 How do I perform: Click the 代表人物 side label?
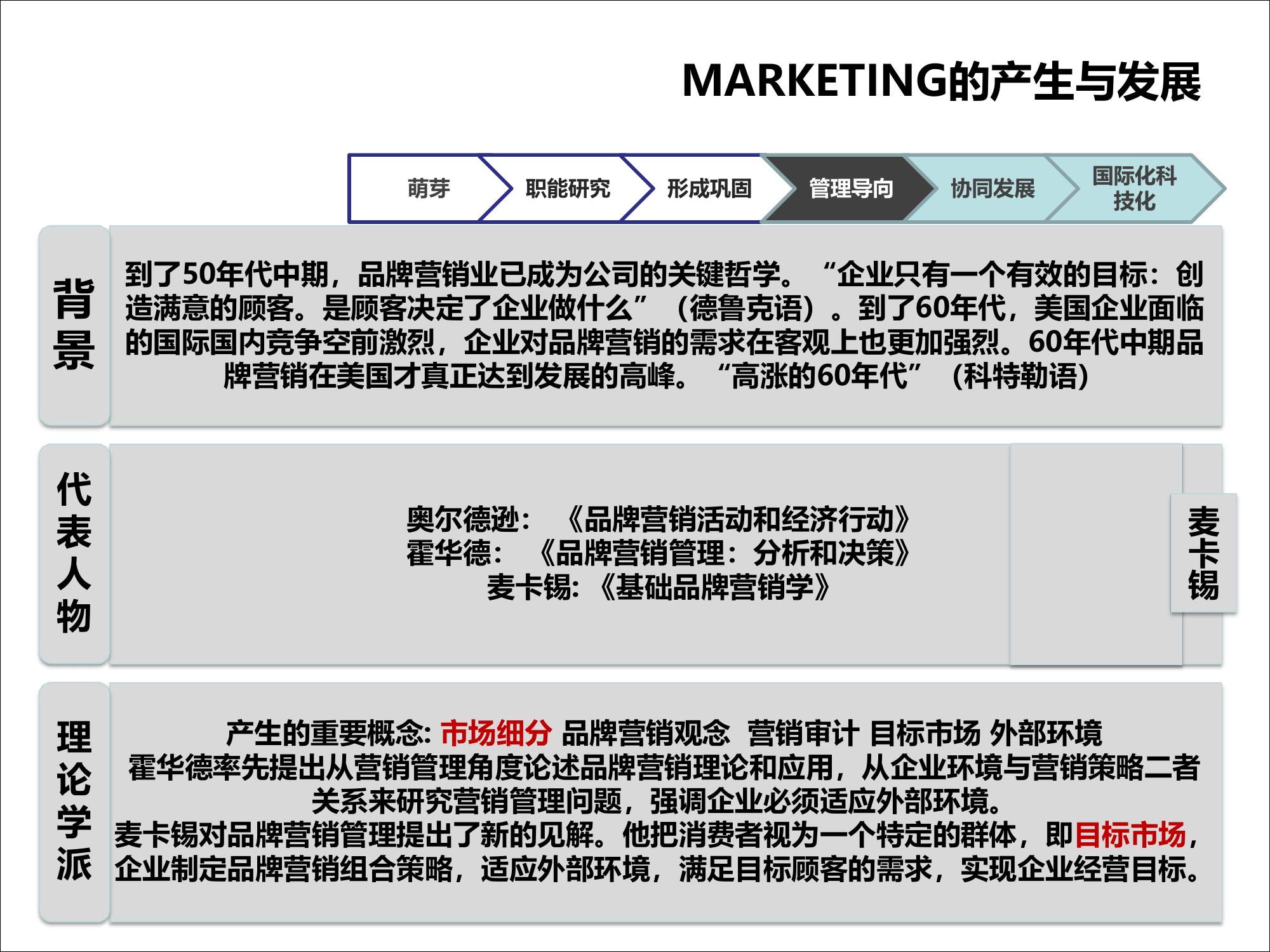click(x=74, y=553)
